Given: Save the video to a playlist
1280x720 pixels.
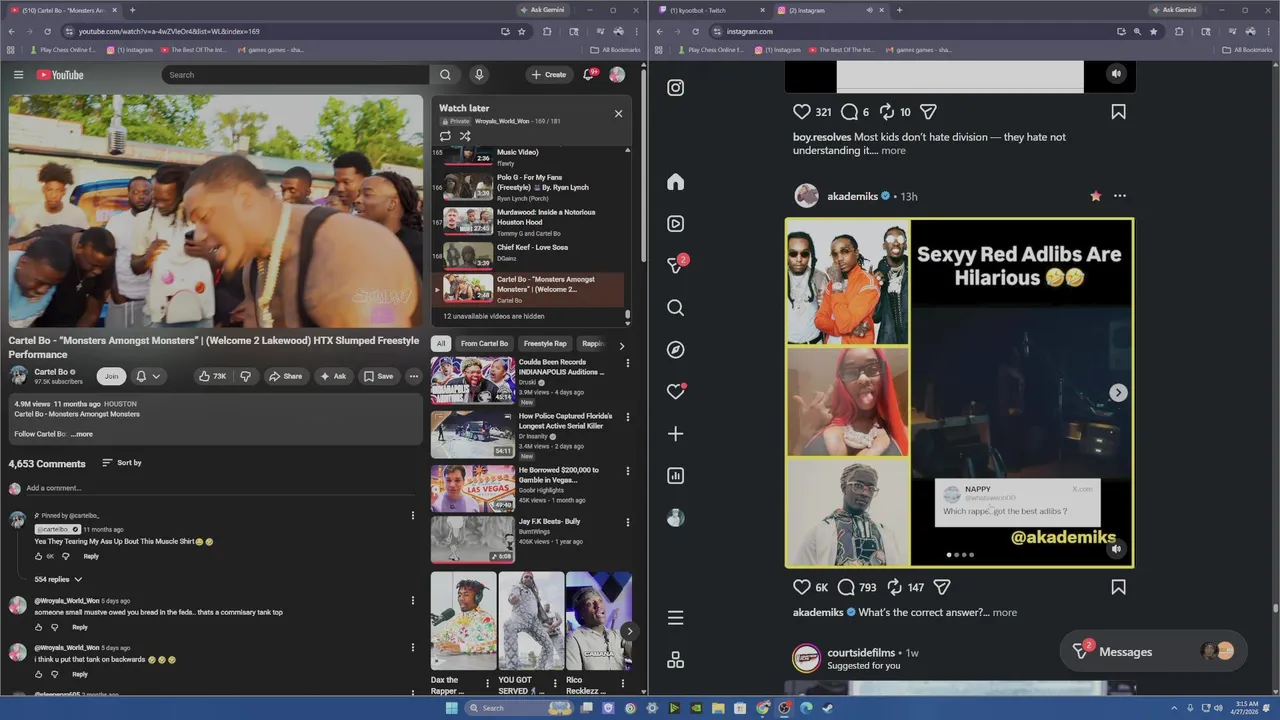Looking at the screenshot, I should (378, 376).
